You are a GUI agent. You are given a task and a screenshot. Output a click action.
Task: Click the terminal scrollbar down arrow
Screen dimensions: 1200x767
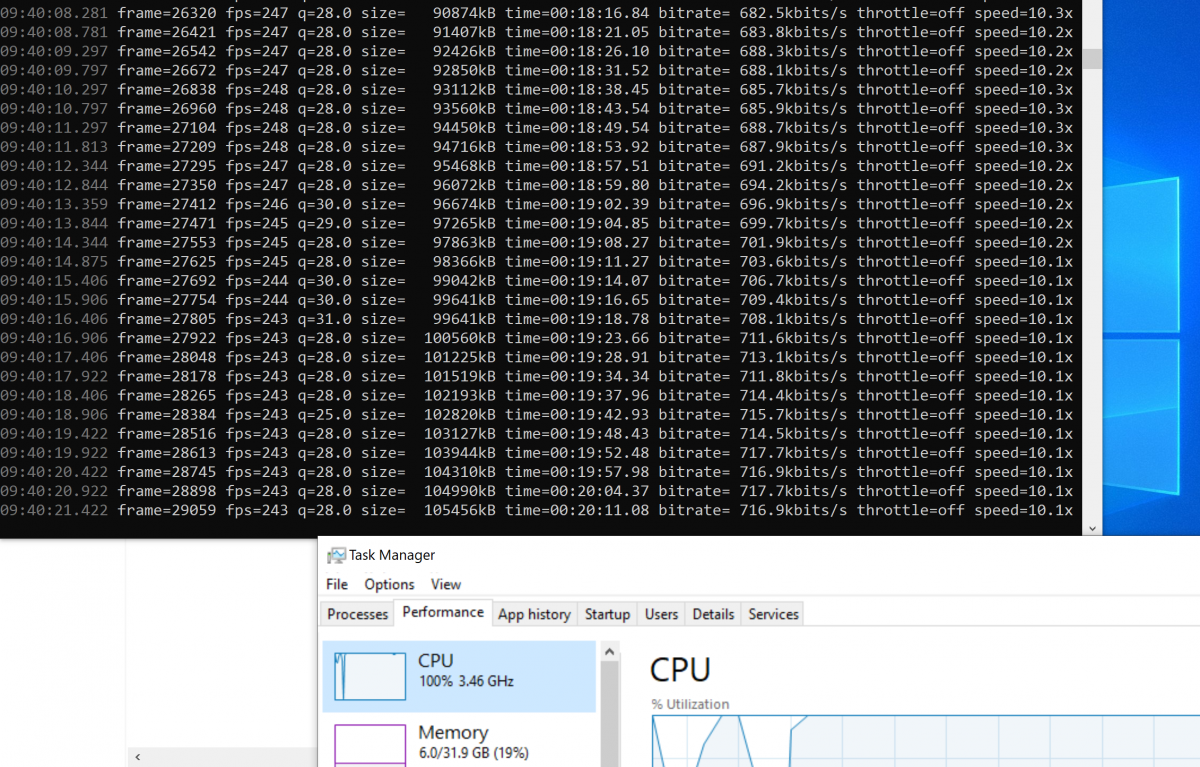click(1092, 528)
